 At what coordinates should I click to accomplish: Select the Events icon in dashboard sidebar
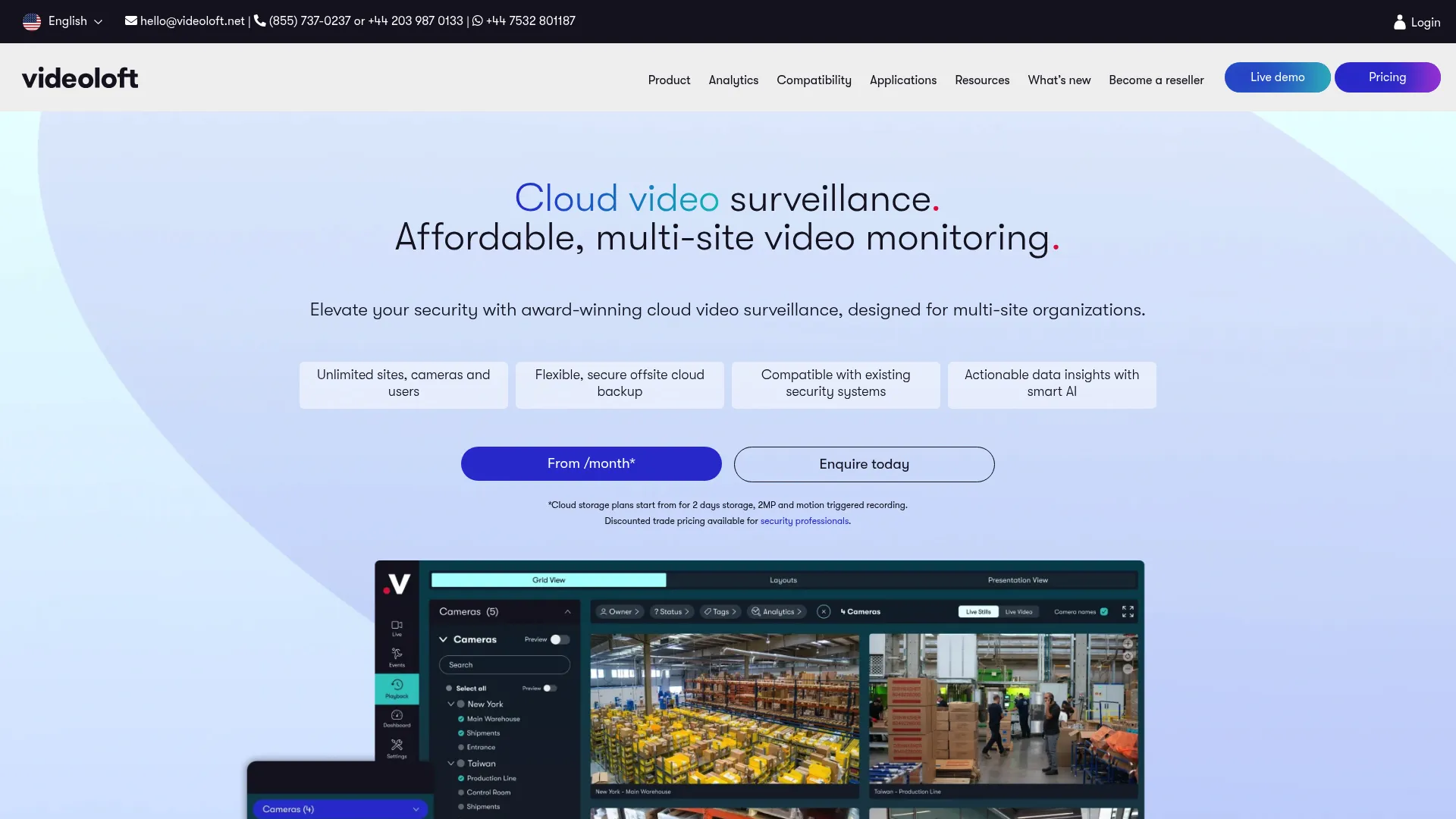click(397, 657)
